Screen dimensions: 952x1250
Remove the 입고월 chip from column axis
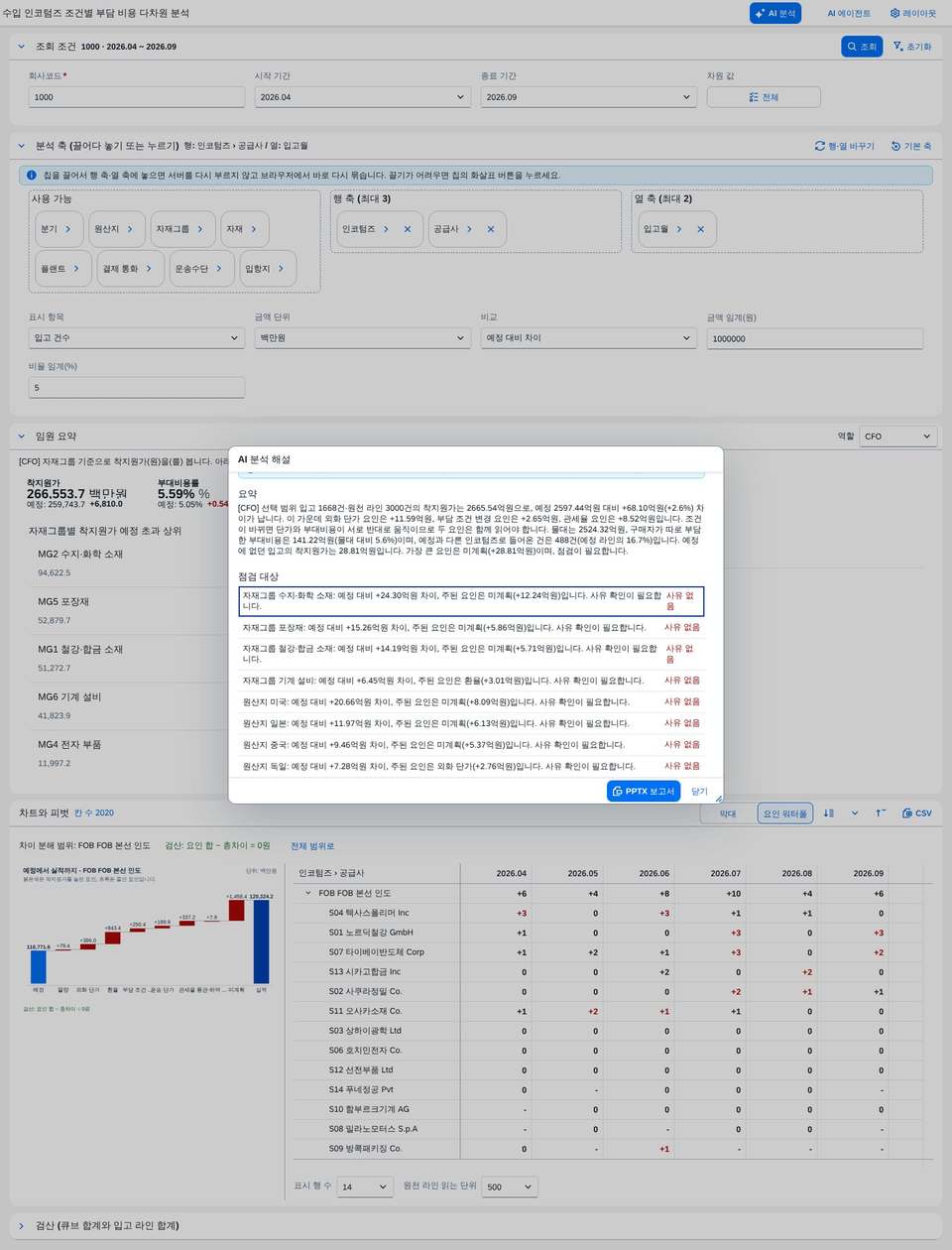(x=700, y=229)
